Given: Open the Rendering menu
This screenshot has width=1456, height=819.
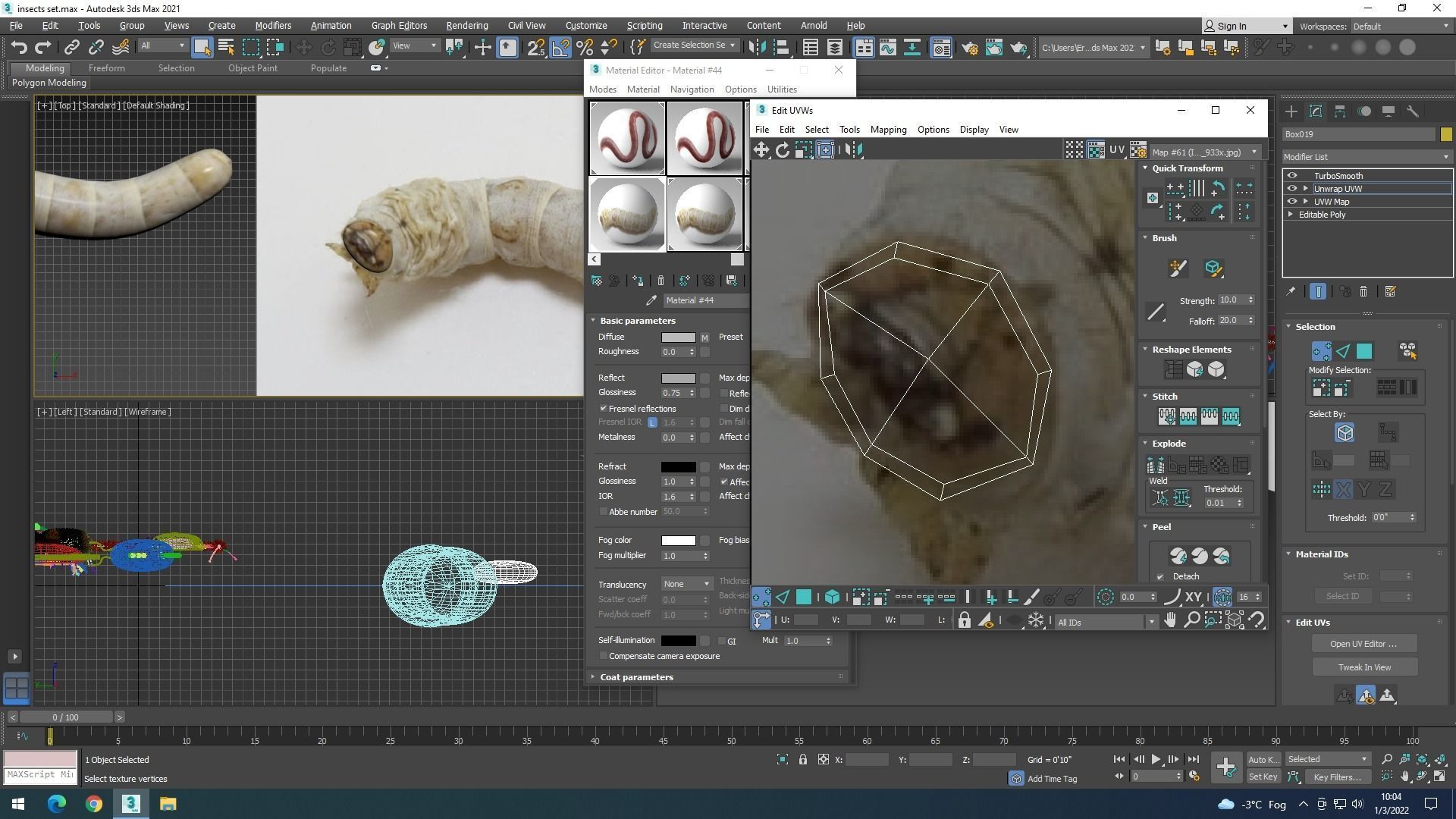Looking at the screenshot, I should (x=466, y=26).
